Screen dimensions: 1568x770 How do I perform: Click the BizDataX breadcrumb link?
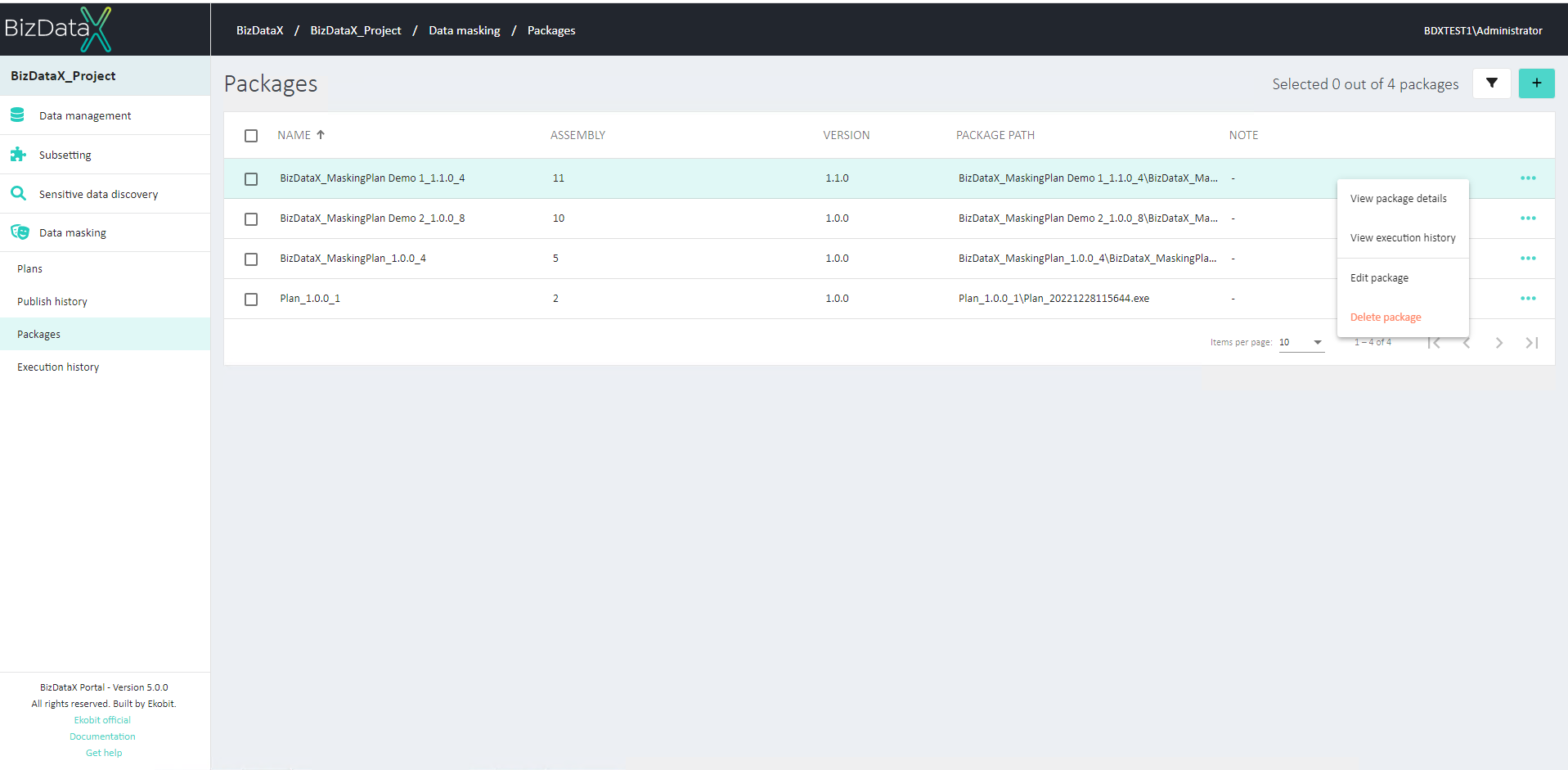[x=260, y=30]
